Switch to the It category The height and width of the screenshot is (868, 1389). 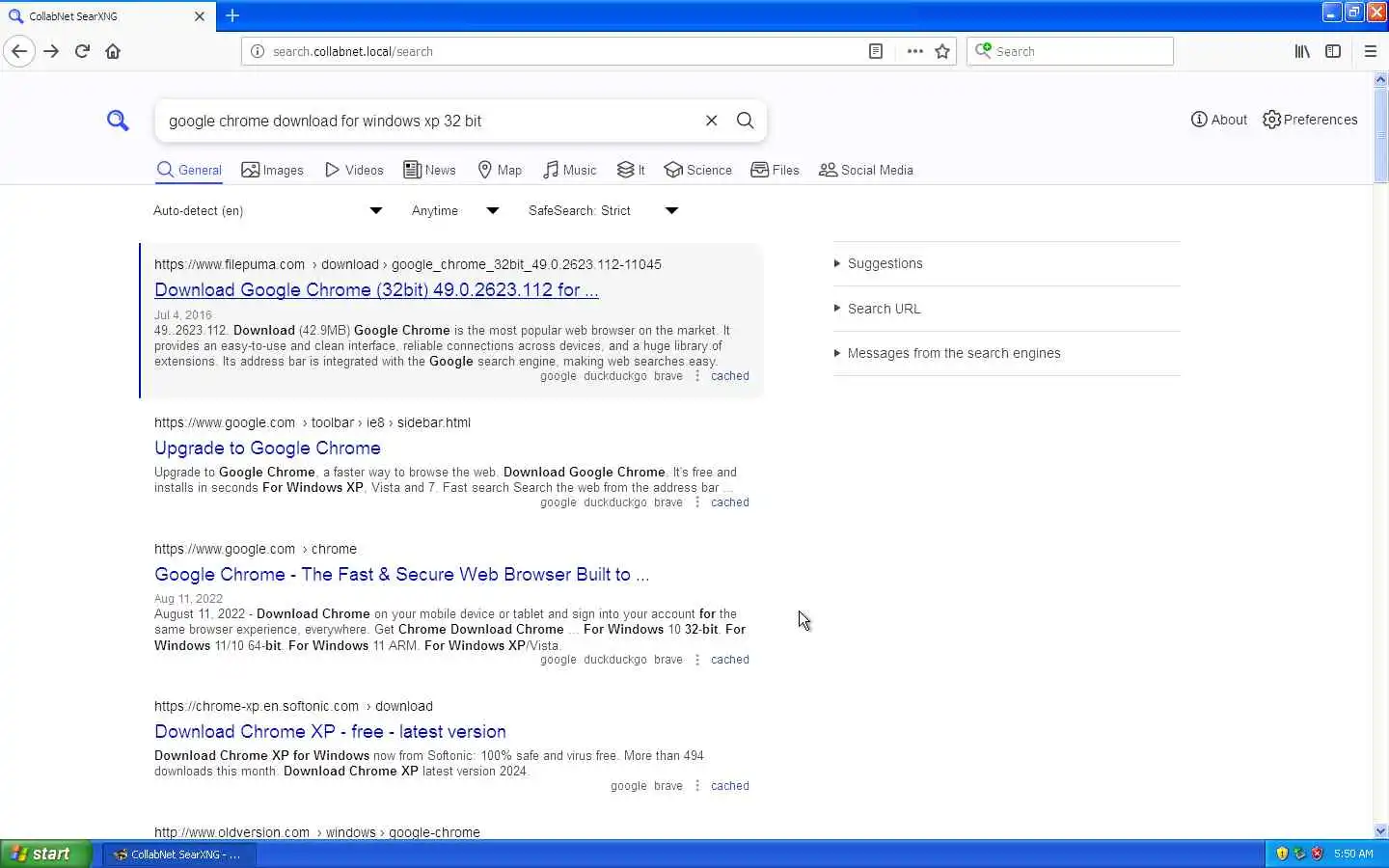tap(631, 170)
